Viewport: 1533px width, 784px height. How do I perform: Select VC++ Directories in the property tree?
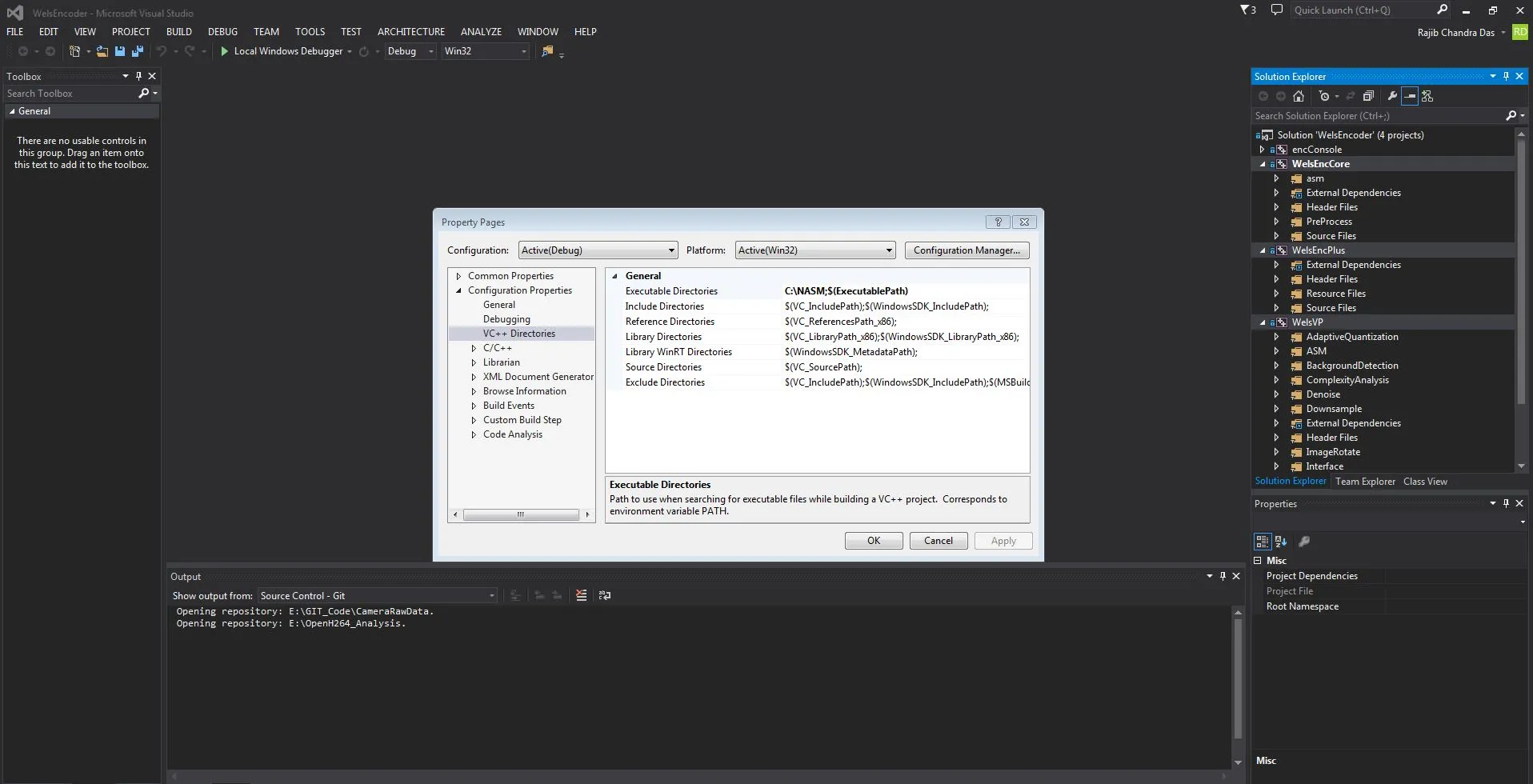coord(519,334)
